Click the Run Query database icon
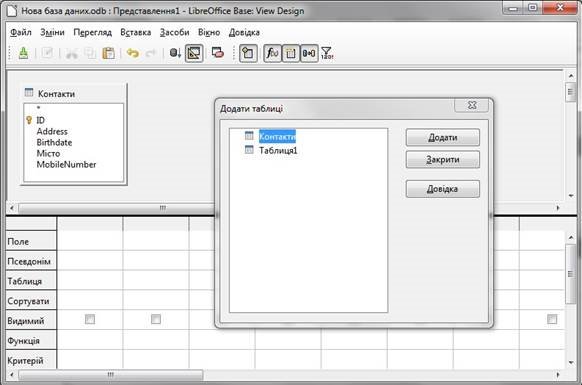 175,53
